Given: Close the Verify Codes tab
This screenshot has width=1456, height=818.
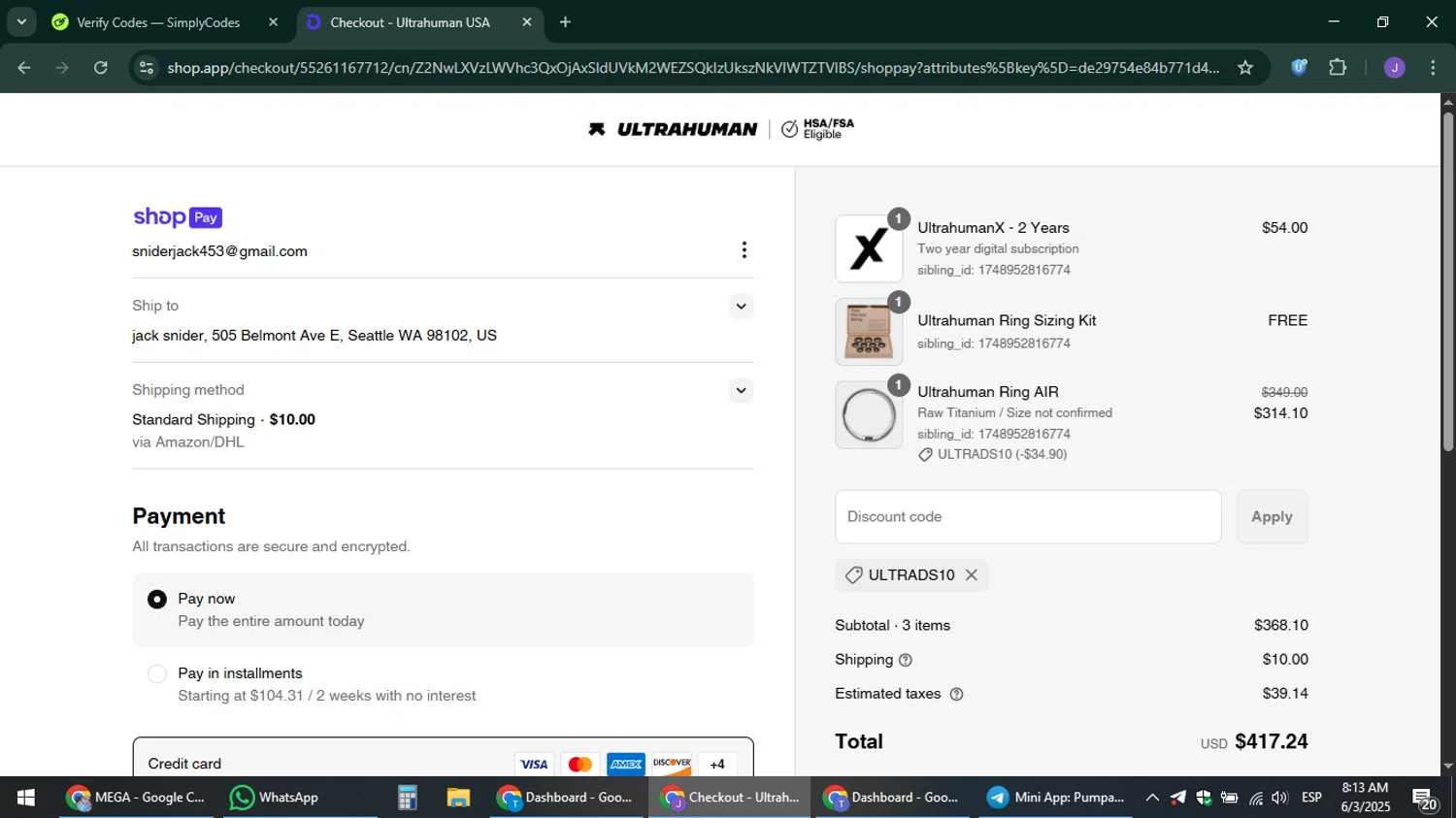Looking at the screenshot, I should click(273, 22).
